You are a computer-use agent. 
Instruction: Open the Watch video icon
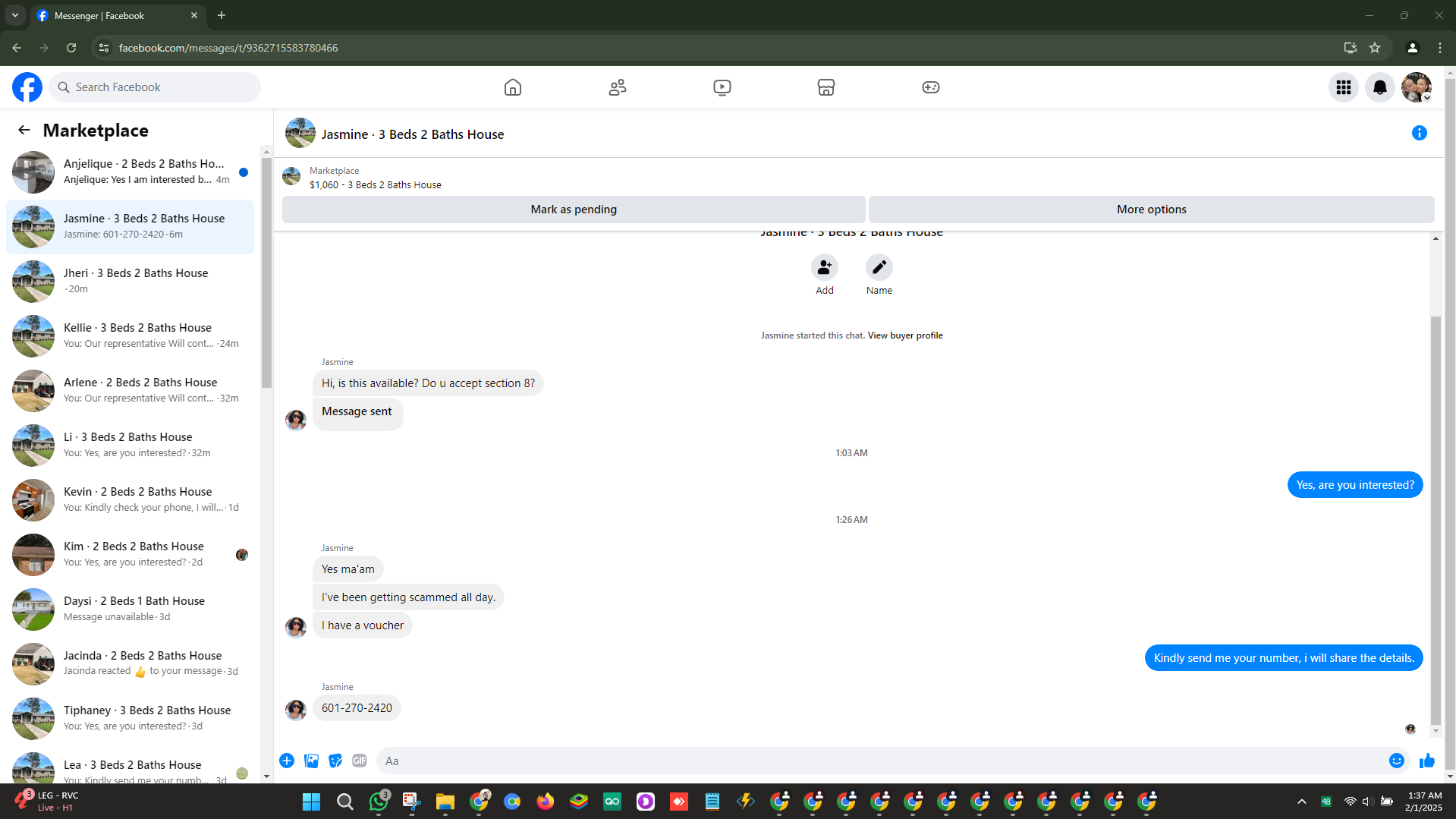click(722, 87)
